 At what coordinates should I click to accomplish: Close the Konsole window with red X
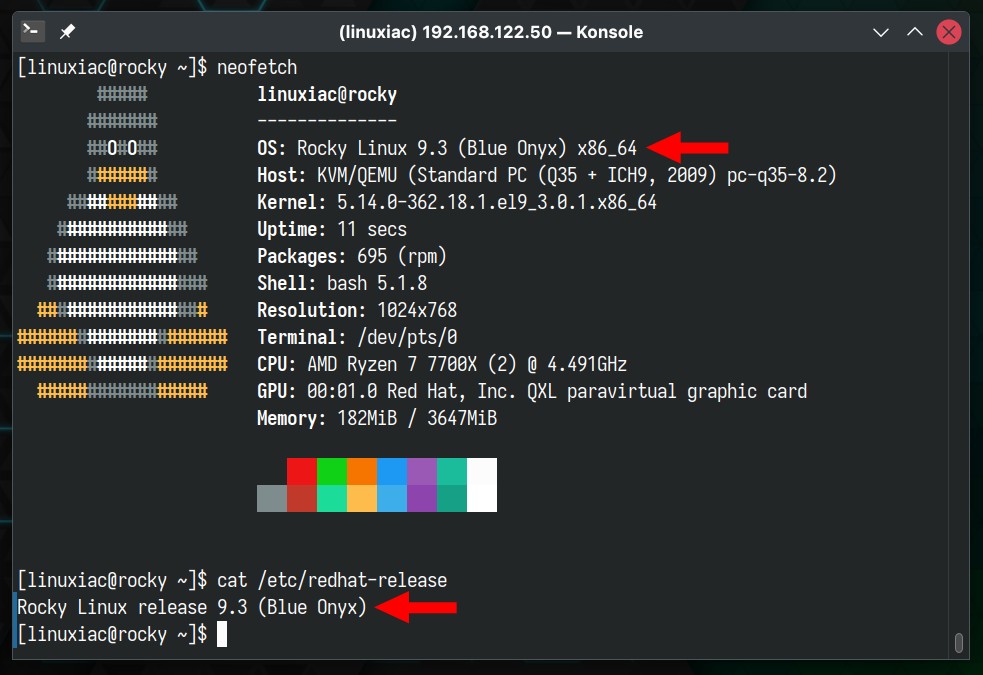[x=949, y=32]
